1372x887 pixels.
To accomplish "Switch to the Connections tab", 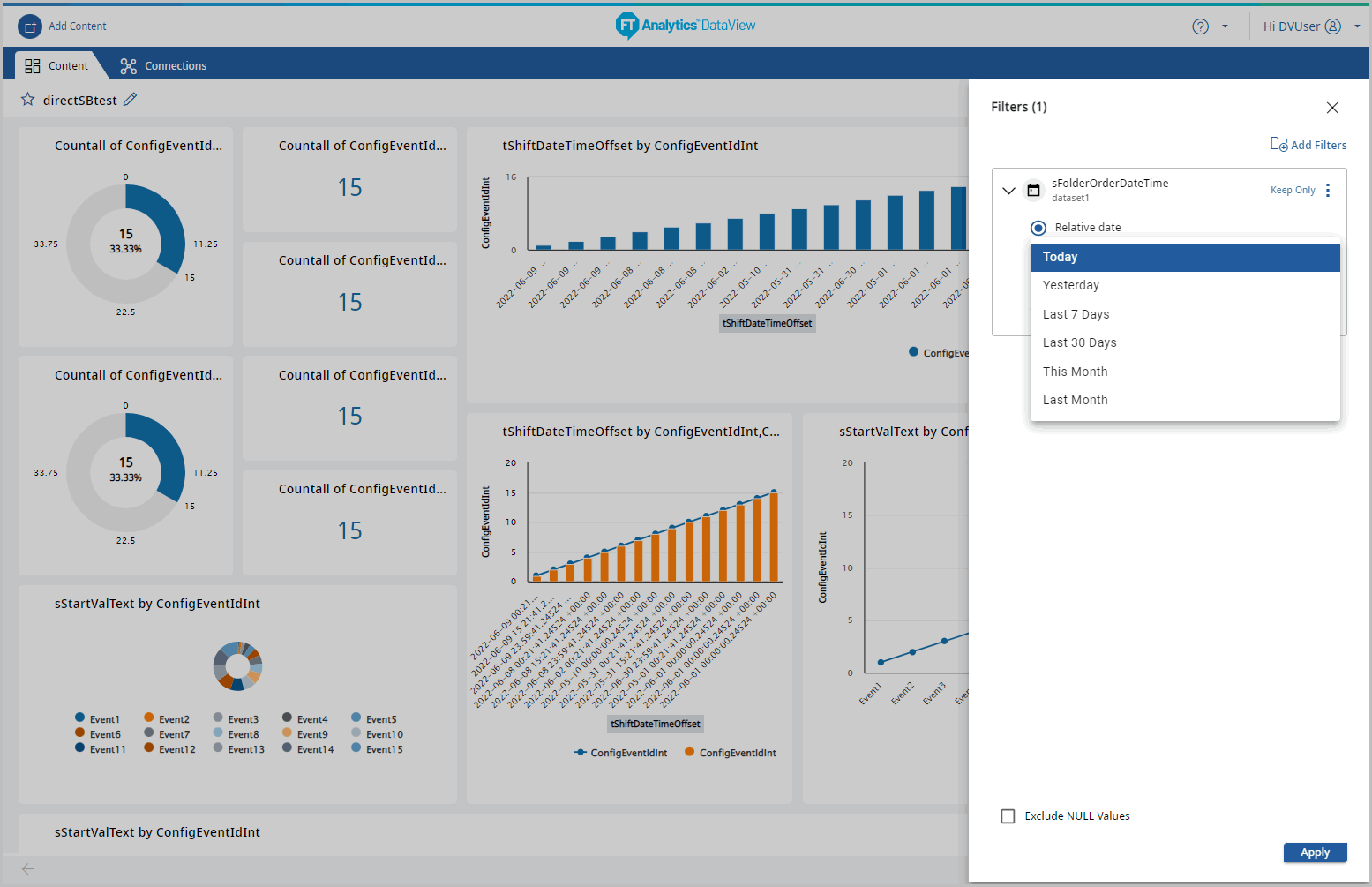I will pyautogui.click(x=164, y=66).
